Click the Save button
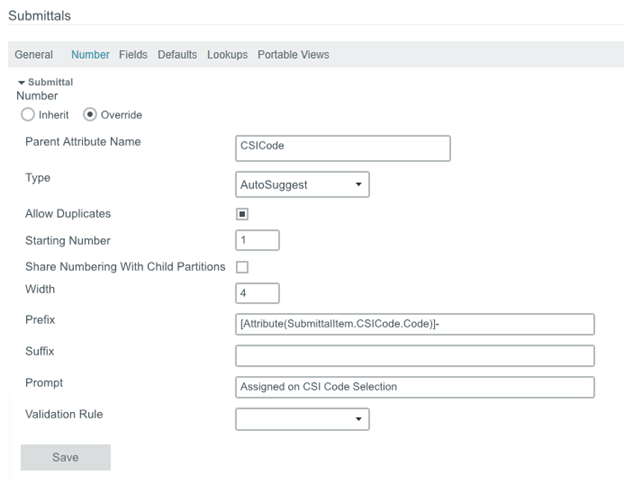The image size is (624, 484). tap(65, 457)
